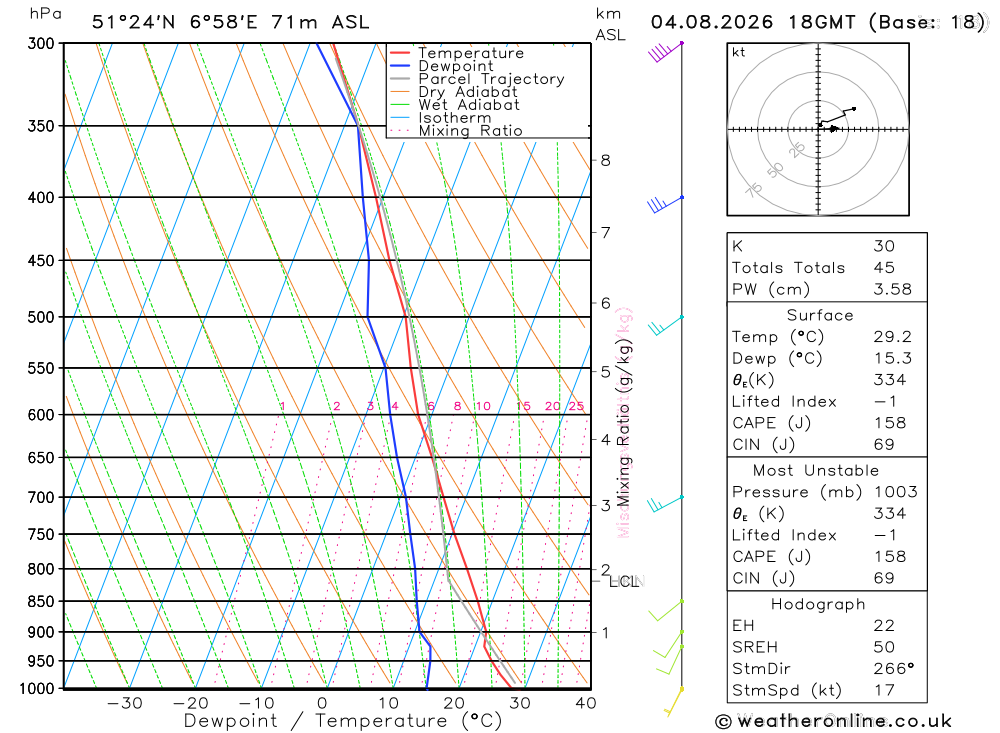Viewport: 1000px width, 733px height.
Task: Click the 'hPa' unit label
Action: pyautogui.click(x=45, y=14)
